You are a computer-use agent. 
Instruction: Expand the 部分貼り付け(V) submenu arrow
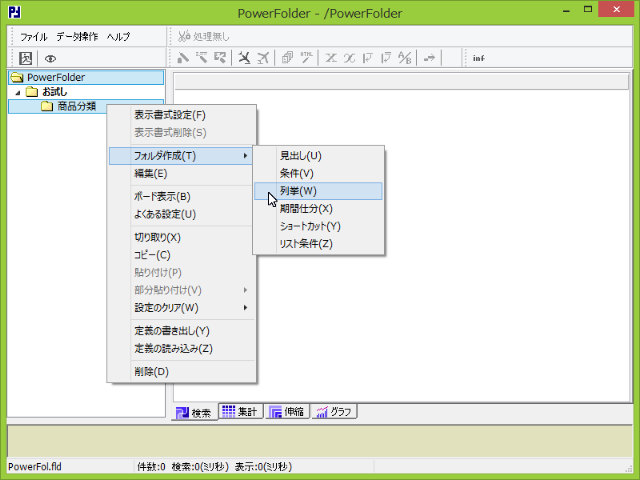pos(245,290)
